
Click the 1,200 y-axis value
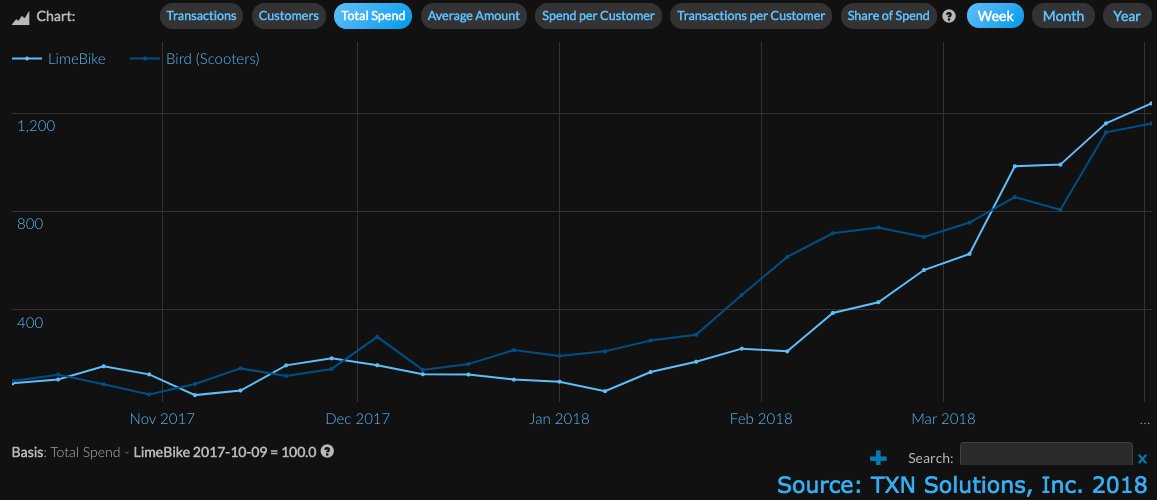click(x=36, y=125)
